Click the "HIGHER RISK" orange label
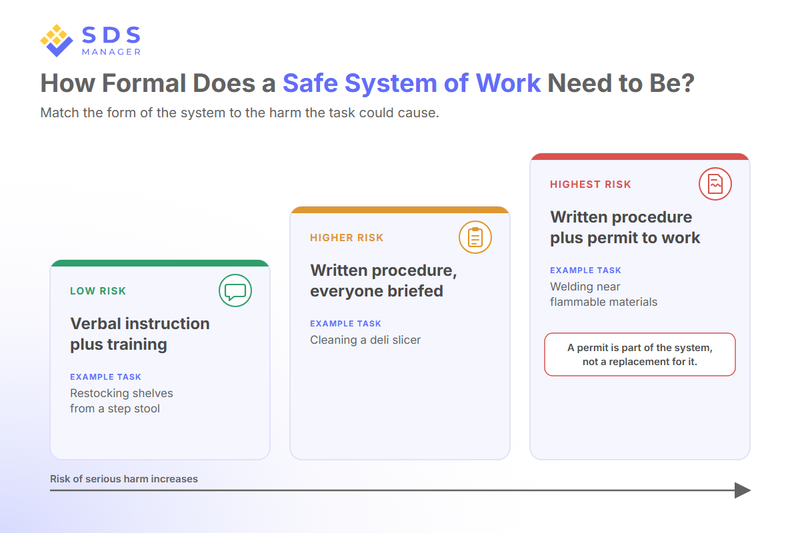800x533 pixels. coord(346,238)
